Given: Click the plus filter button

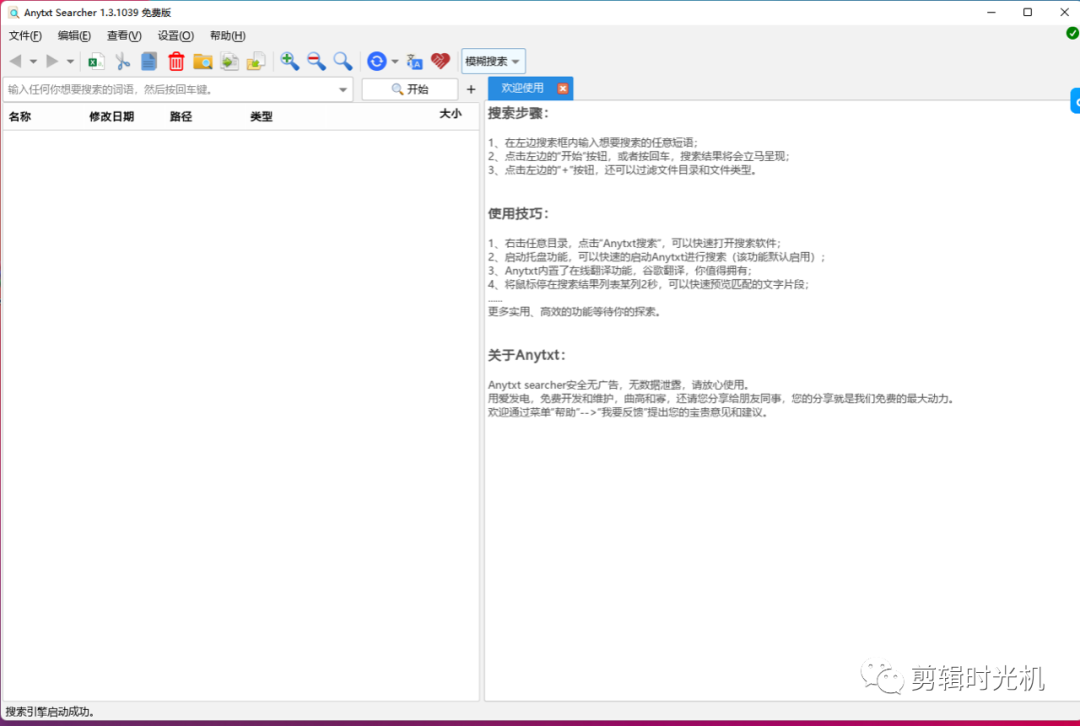Looking at the screenshot, I should (471, 90).
